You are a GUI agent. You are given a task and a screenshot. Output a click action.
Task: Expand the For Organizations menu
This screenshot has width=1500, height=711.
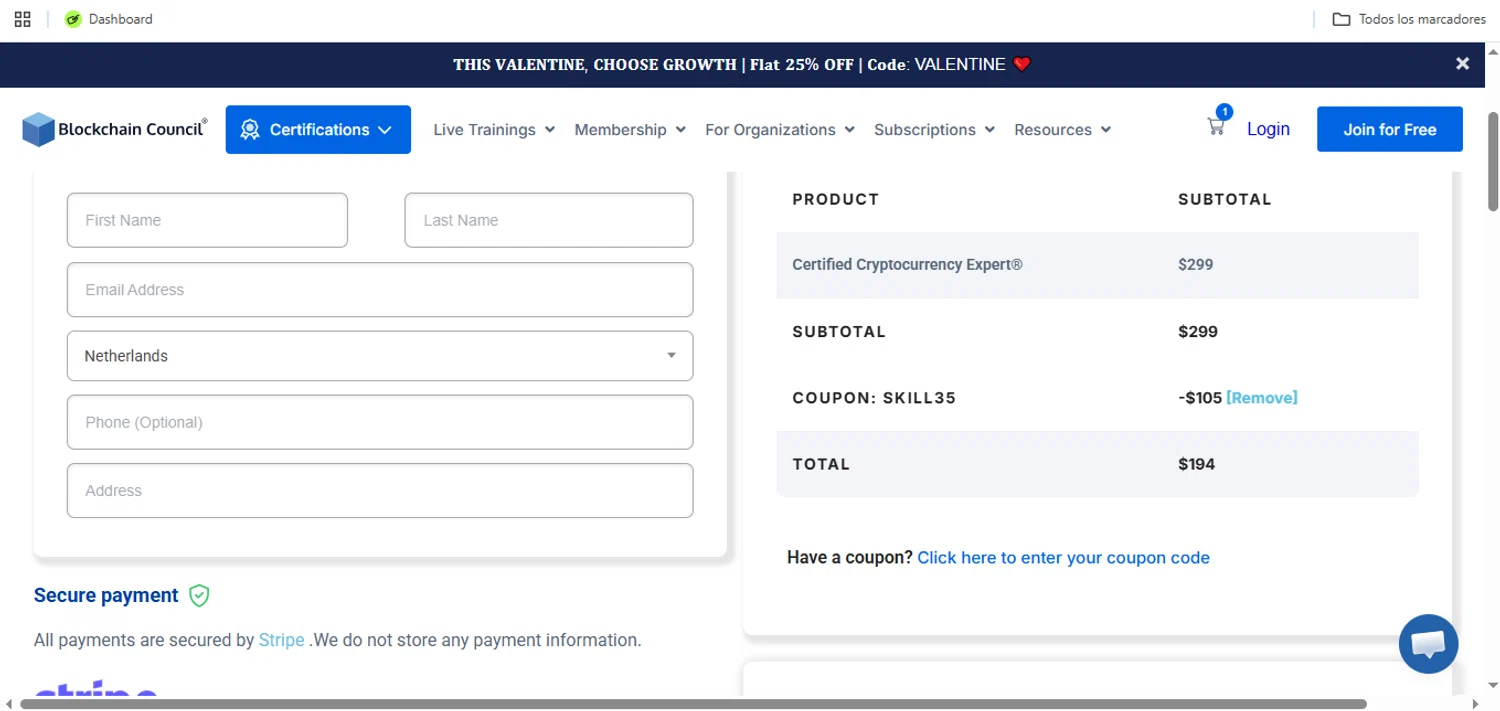(x=780, y=130)
